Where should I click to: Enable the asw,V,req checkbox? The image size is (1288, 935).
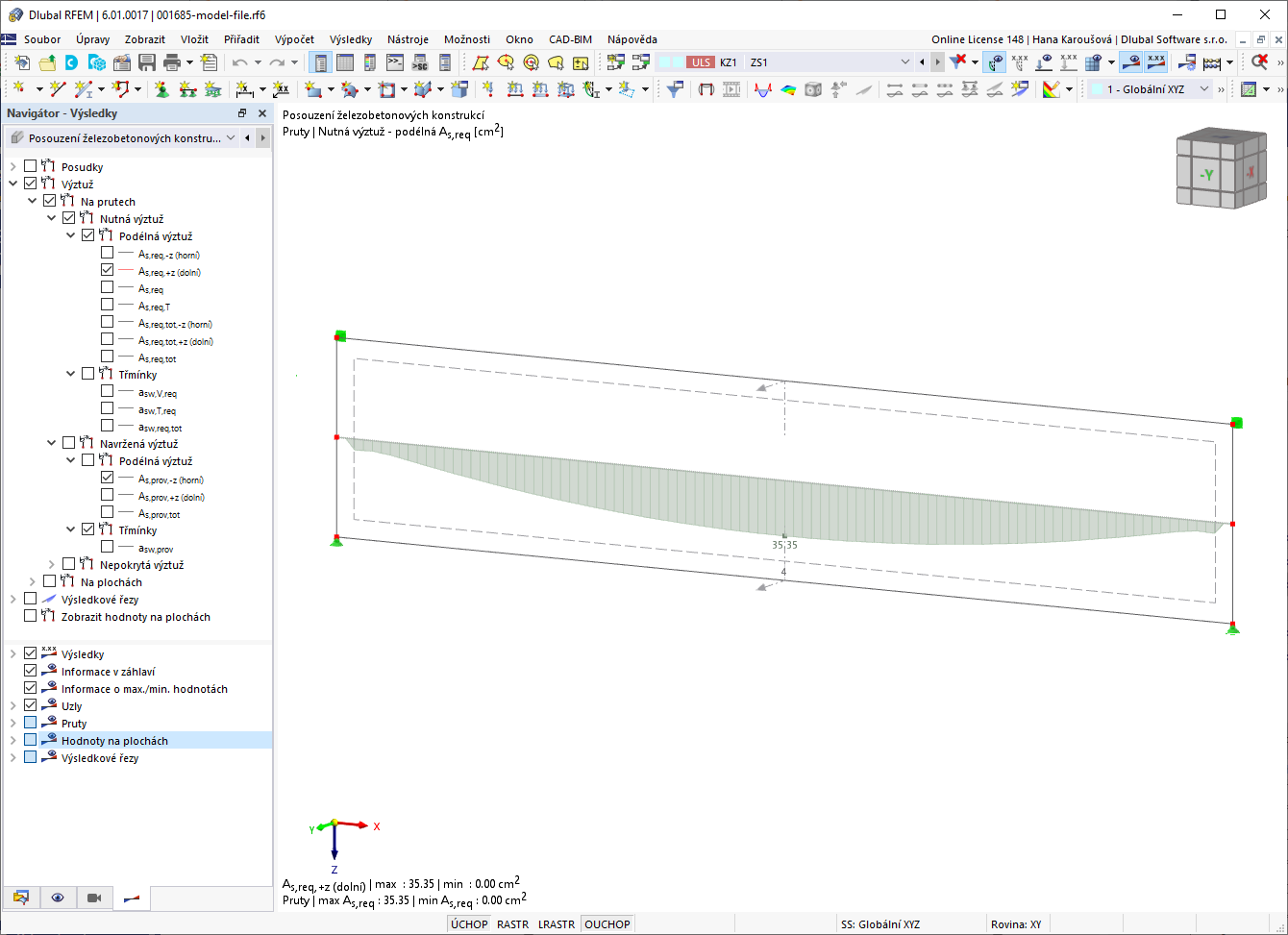pos(108,391)
